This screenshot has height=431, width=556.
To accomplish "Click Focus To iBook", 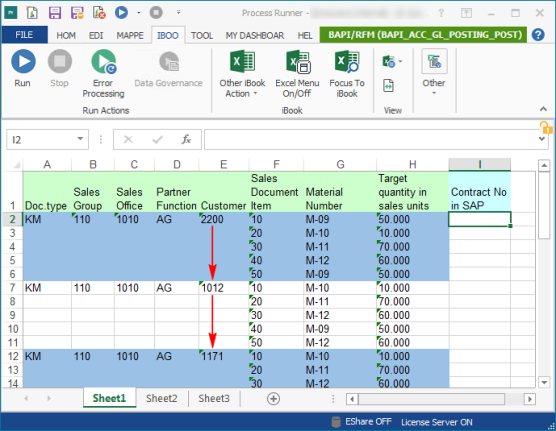I will [x=347, y=73].
